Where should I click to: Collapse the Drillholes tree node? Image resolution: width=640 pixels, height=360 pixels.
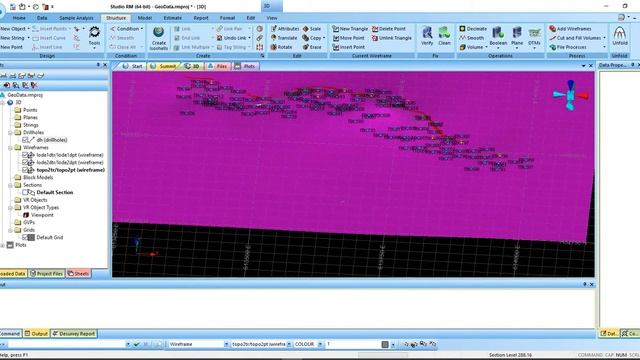pos(10,133)
